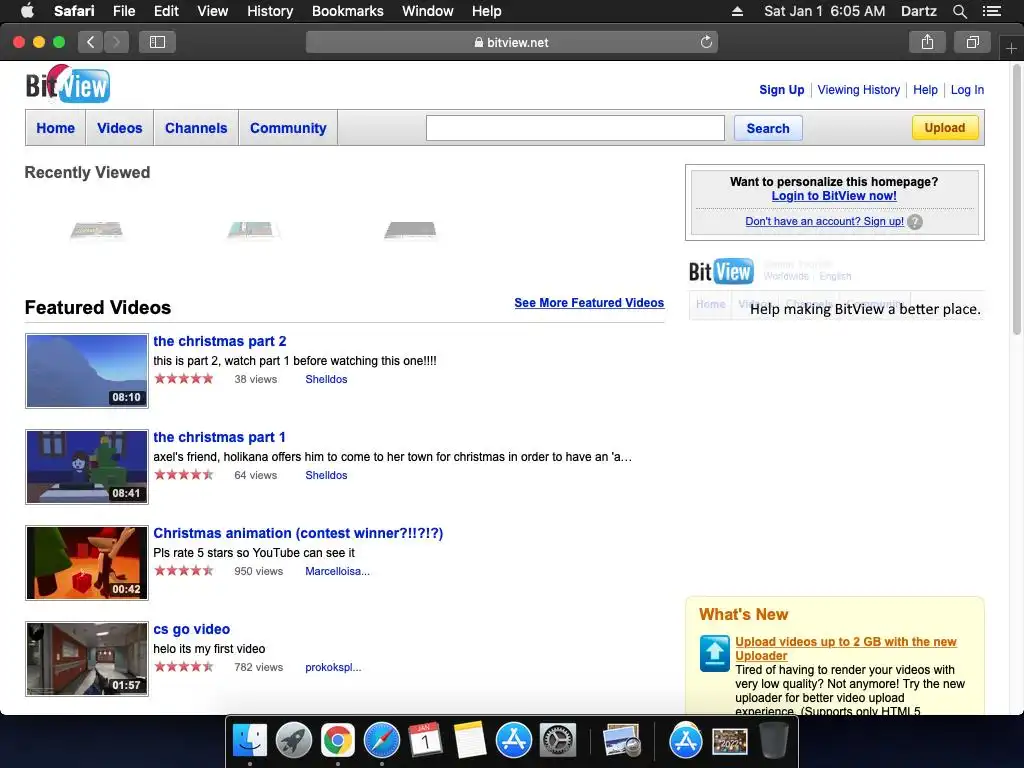This screenshot has height=768, width=1024.
Task: Click Don't have an account Sign up link
Action: pos(824,221)
